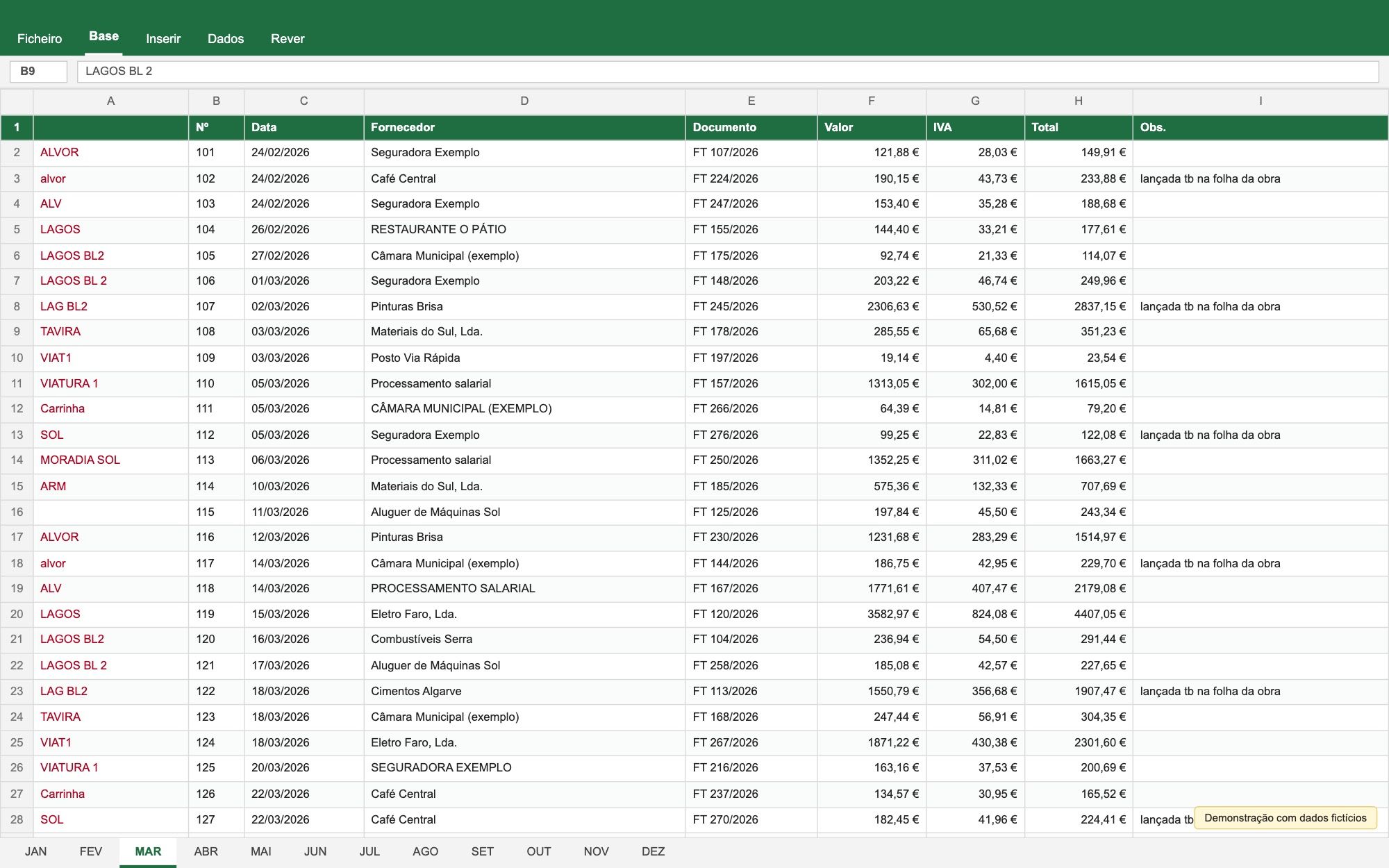Click the Obs. header cell
The image size is (1389, 868).
point(1261,127)
